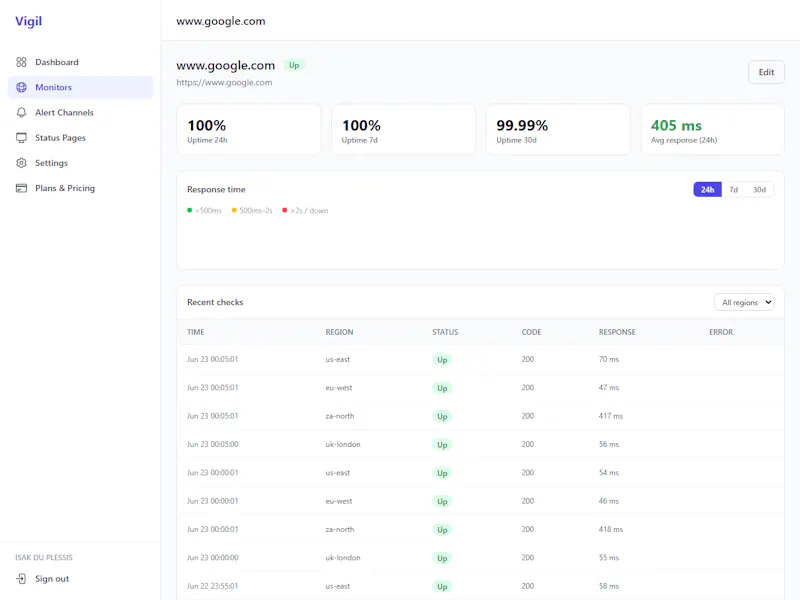The image size is (800, 600).
Task: Click us-east in the 70 ms row
Action: coord(338,359)
